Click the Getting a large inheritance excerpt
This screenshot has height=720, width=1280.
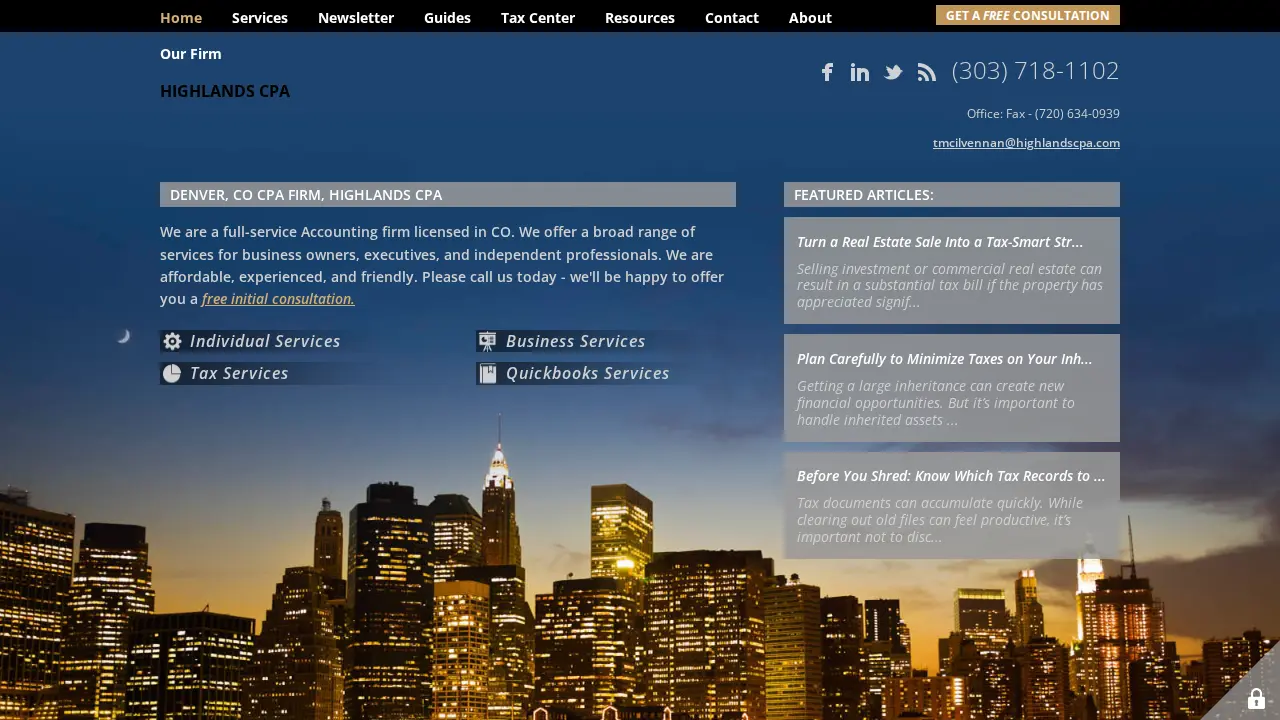936,403
